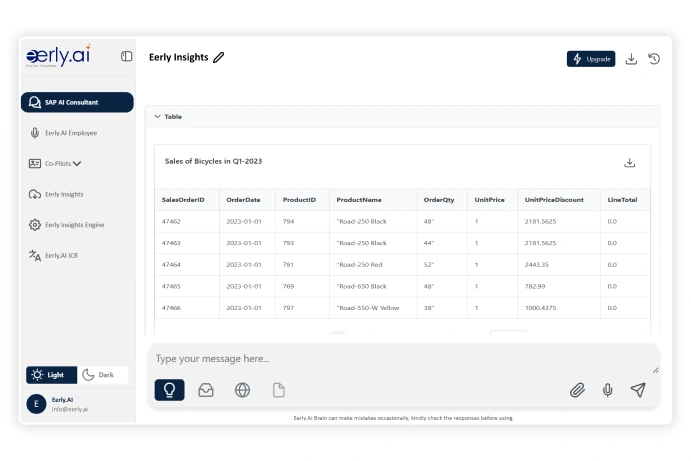Download the chat from the header download icon
The height and width of the screenshot is (461, 691).
(631, 59)
